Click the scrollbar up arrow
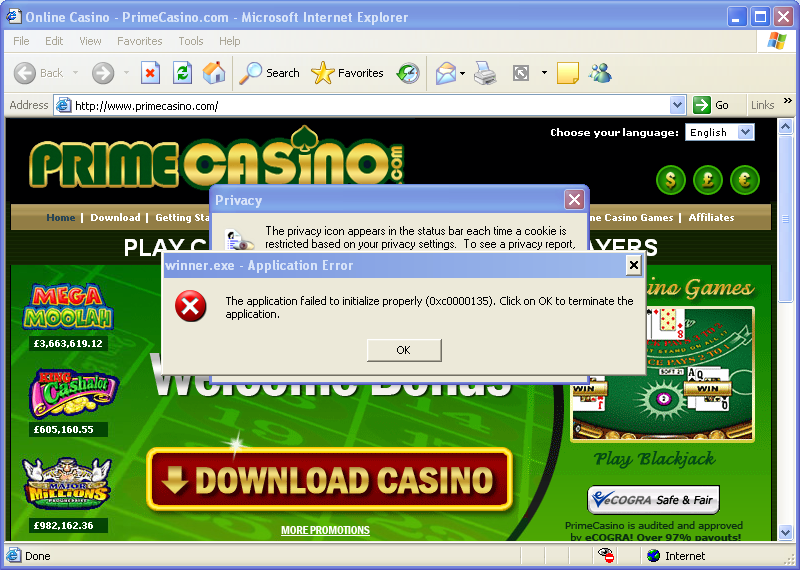This screenshot has height=570, width=800. point(786,126)
